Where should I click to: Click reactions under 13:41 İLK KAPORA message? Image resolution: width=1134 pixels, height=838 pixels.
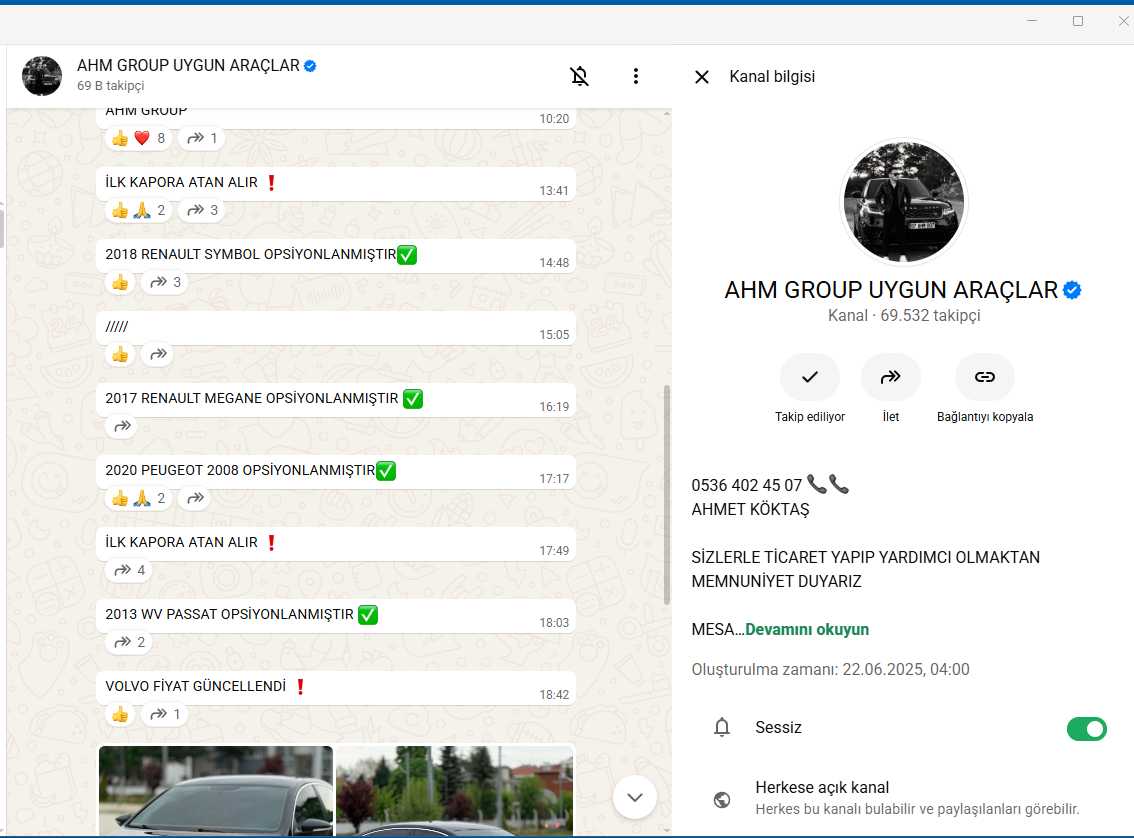pos(139,210)
